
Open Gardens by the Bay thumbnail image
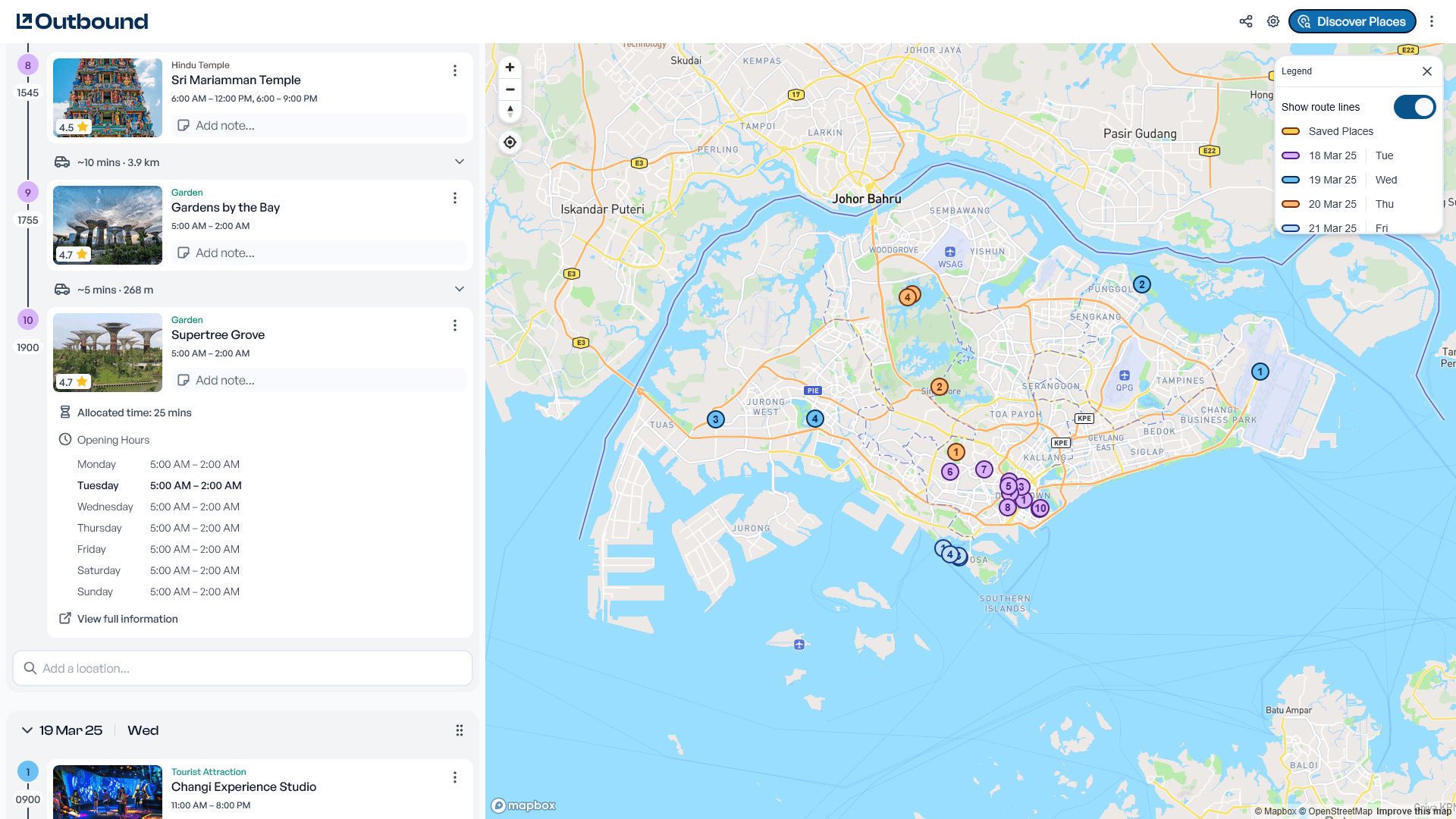pos(108,225)
